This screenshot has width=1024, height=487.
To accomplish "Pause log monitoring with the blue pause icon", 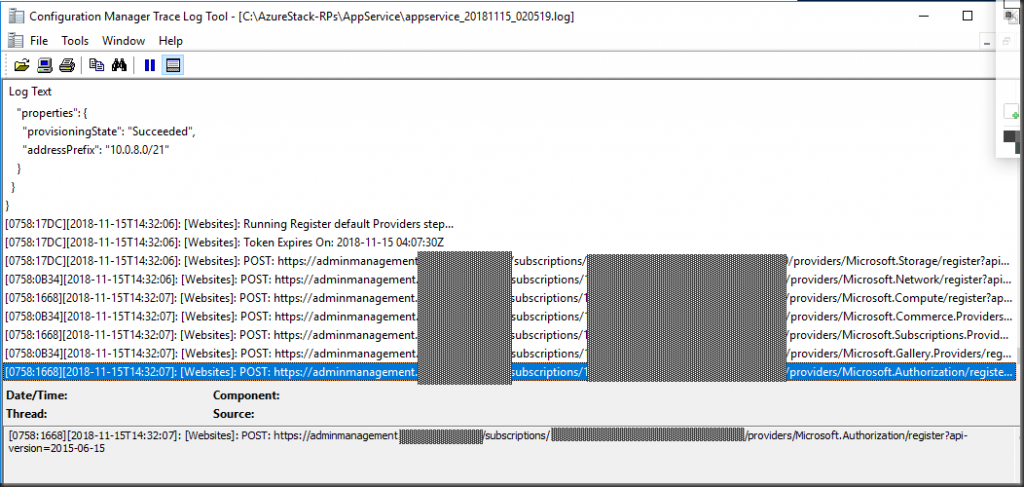I will 149,65.
